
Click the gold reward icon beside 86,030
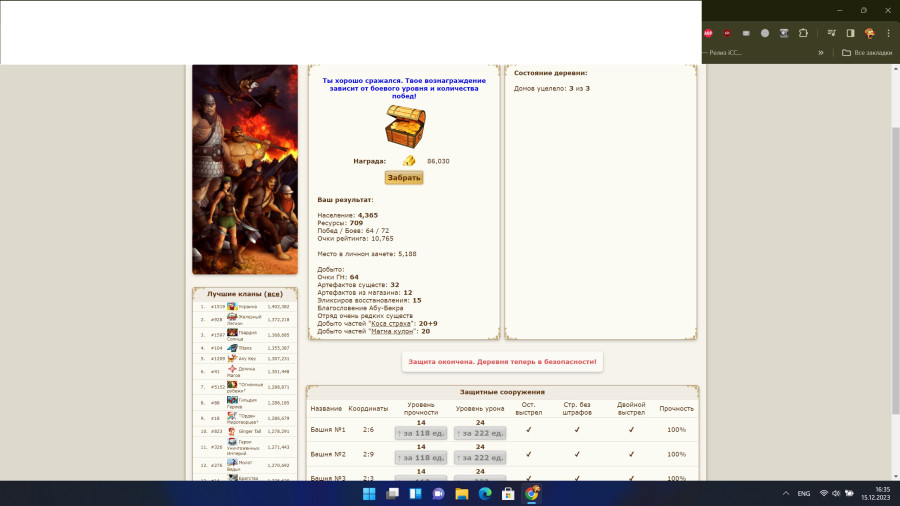(409, 161)
